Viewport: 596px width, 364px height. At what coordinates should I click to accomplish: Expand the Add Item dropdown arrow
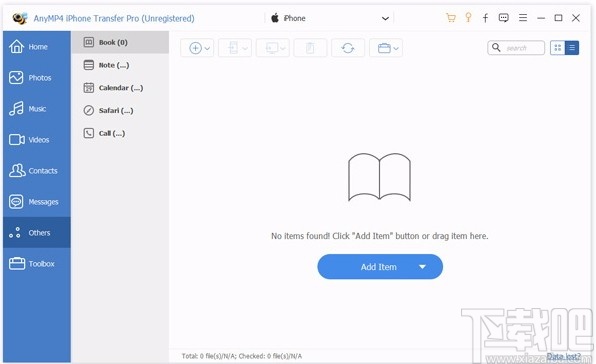(422, 267)
